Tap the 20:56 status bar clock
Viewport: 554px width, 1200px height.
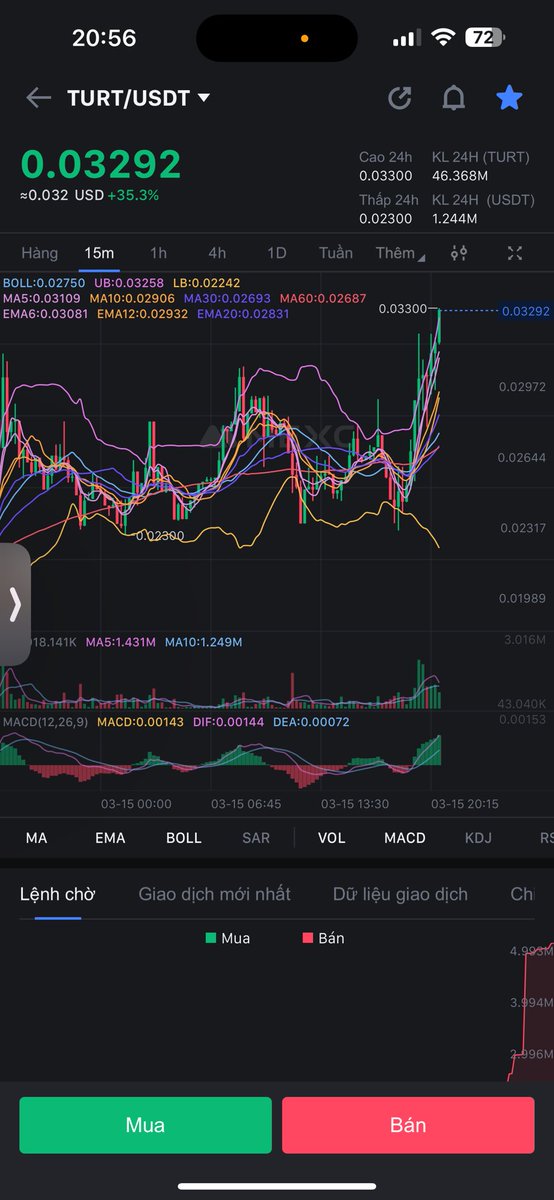(x=104, y=38)
